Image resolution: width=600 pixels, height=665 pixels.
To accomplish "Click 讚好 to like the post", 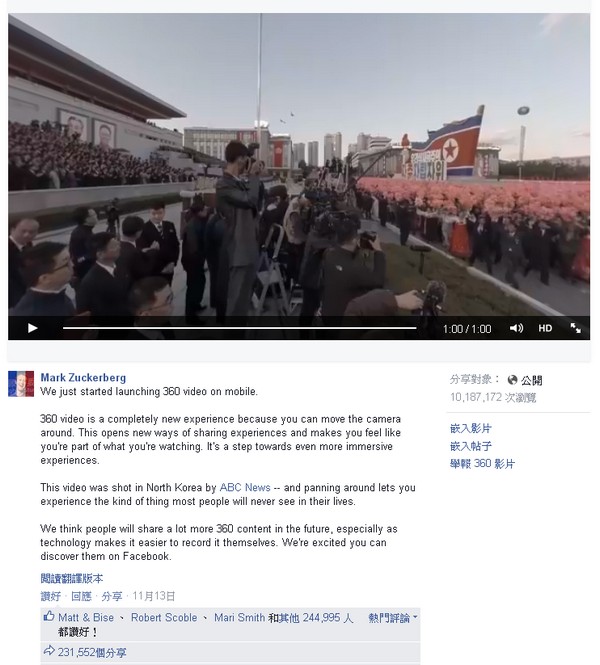I will (50, 596).
